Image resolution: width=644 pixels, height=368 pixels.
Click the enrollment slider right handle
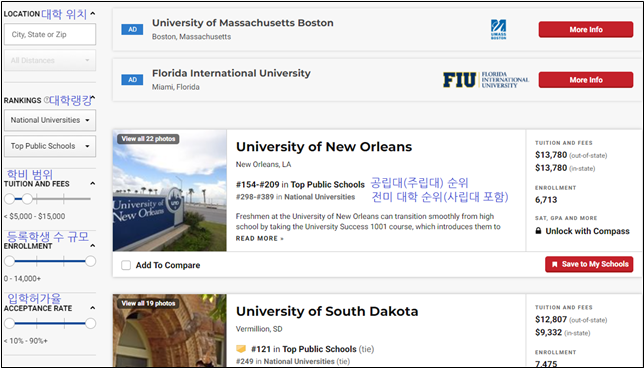click(90, 261)
